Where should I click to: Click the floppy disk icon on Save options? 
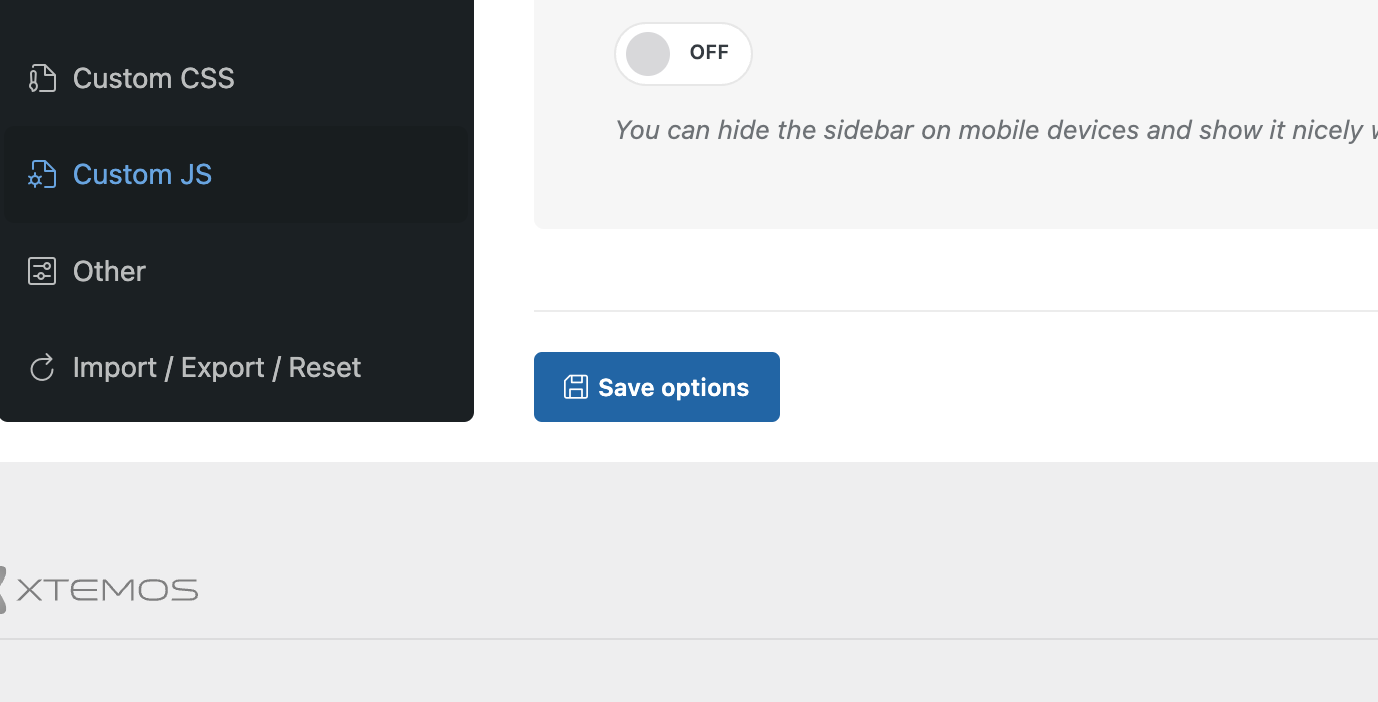pyautogui.click(x=576, y=387)
